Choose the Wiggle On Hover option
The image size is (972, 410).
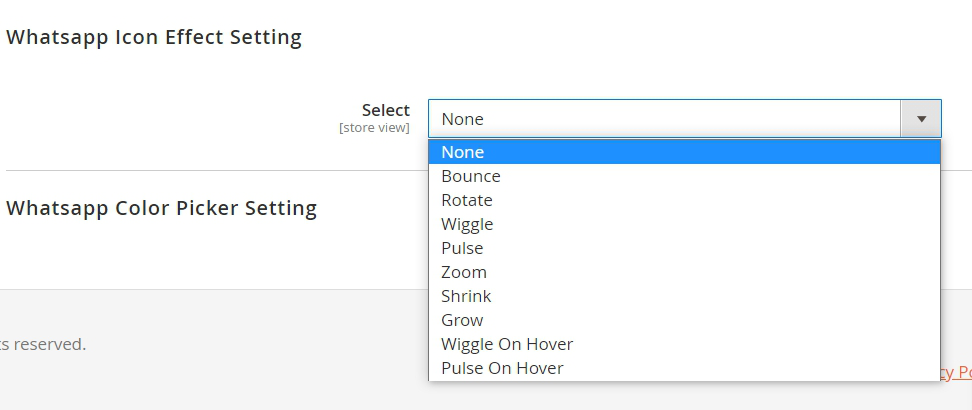tap(507, 344)
